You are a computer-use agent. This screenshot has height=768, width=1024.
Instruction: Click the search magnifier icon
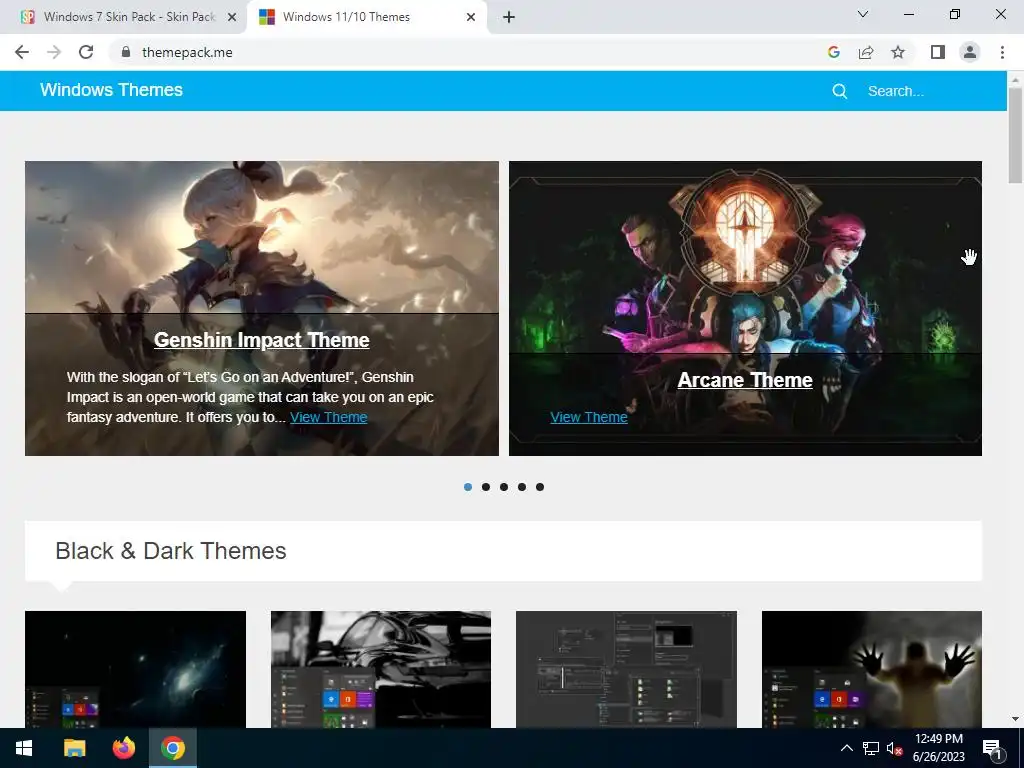[840, 91]
